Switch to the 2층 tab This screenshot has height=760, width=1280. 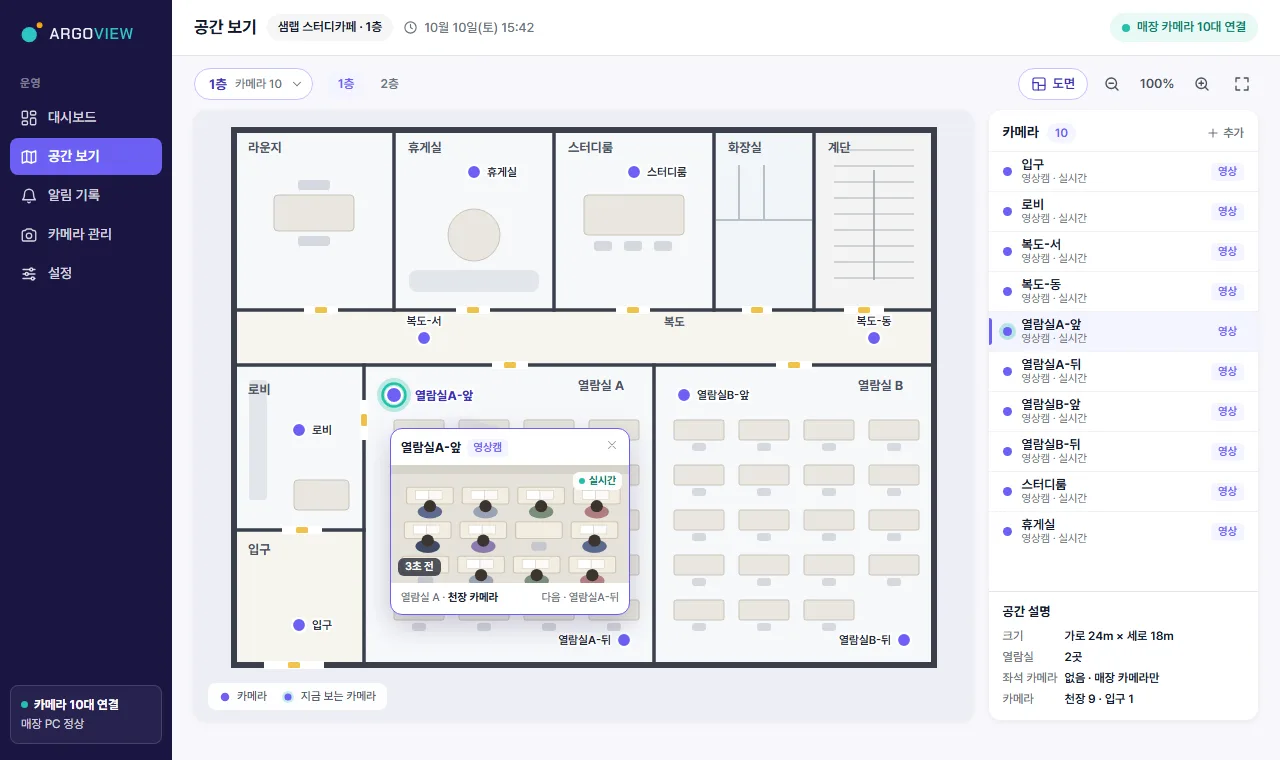point(389,84)
